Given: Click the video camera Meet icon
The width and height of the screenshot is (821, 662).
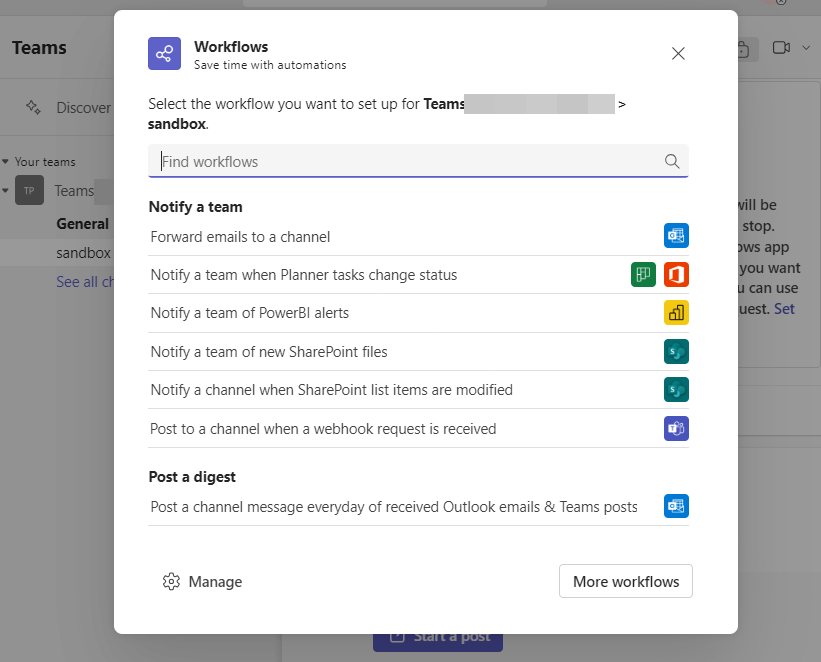Looking at the screenshot, I should coord(781,48).
